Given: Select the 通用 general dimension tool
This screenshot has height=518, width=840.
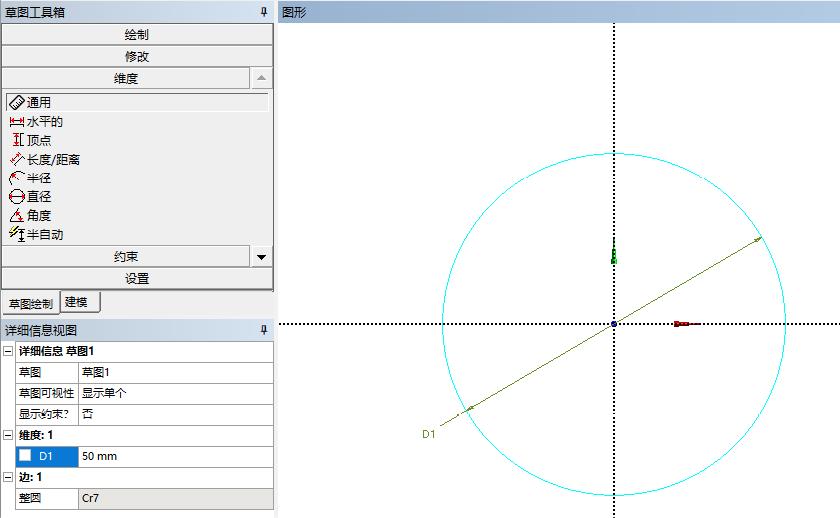Looking at the screenshot, I should (39, 102).
